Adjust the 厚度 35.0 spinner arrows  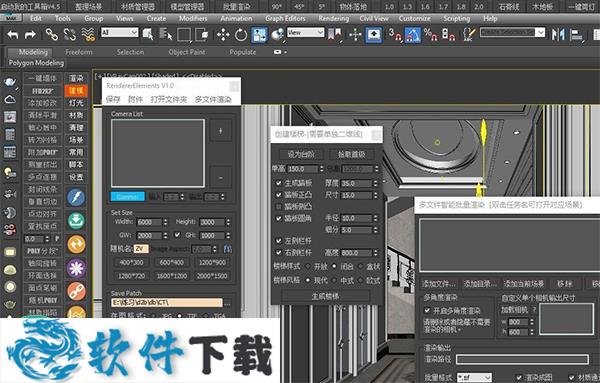point(375,183)
